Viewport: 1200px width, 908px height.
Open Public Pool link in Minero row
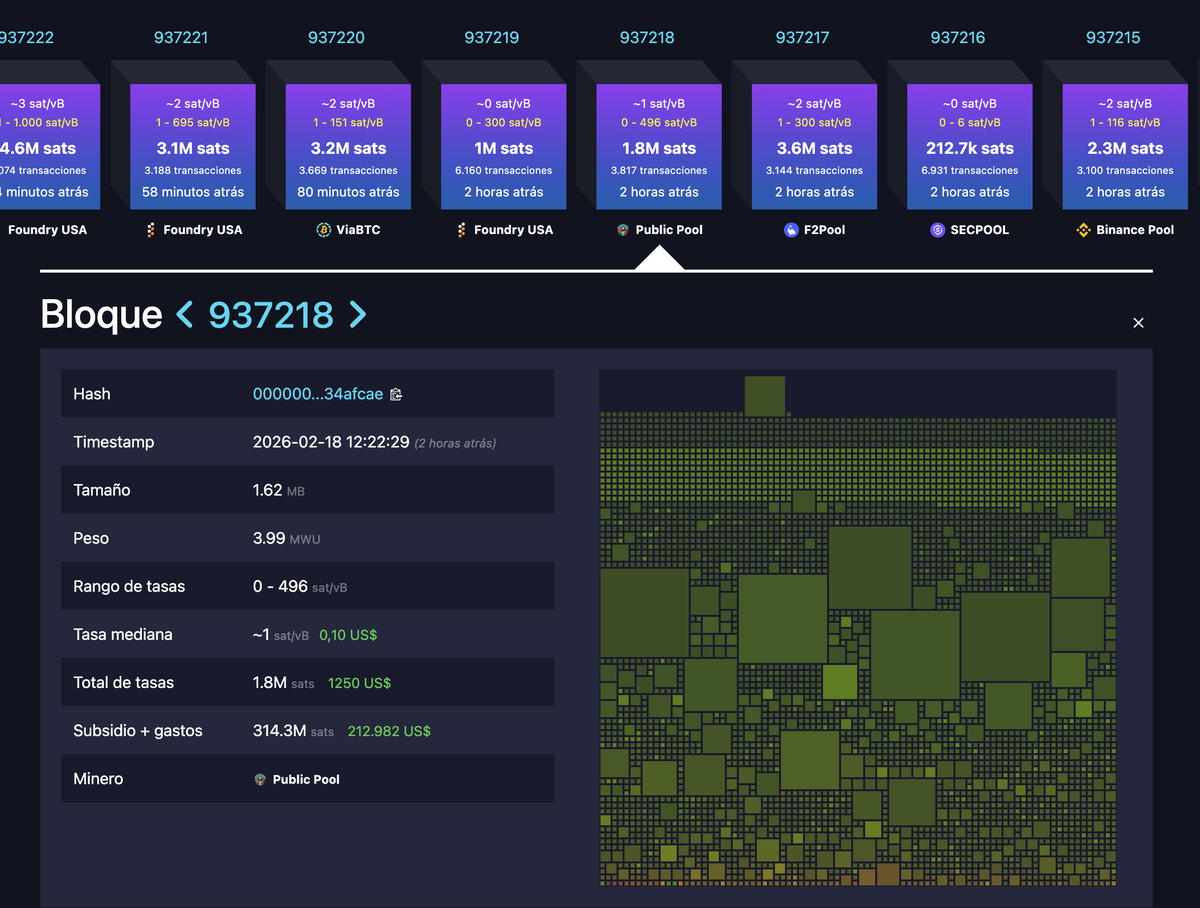[x=306, y=779]
